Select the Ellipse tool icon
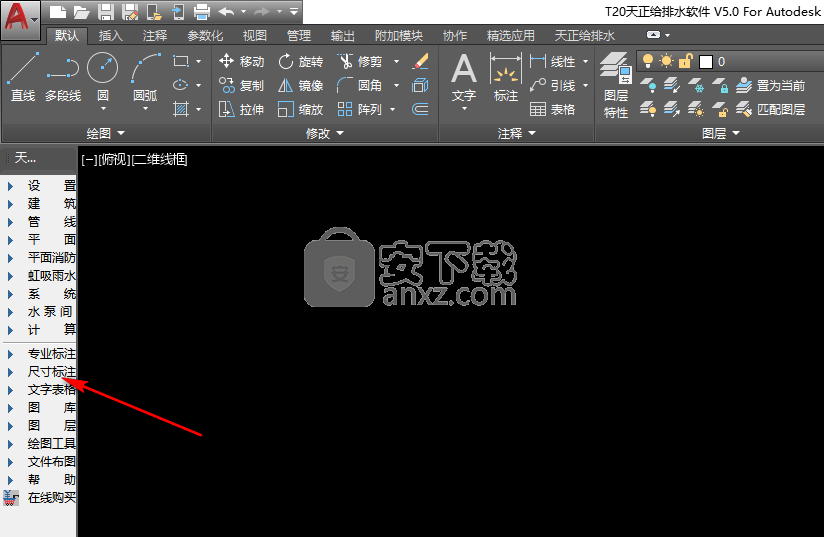The width and height of the screenshot is (824, 537). pyautogui.click(x=181, y=85)
